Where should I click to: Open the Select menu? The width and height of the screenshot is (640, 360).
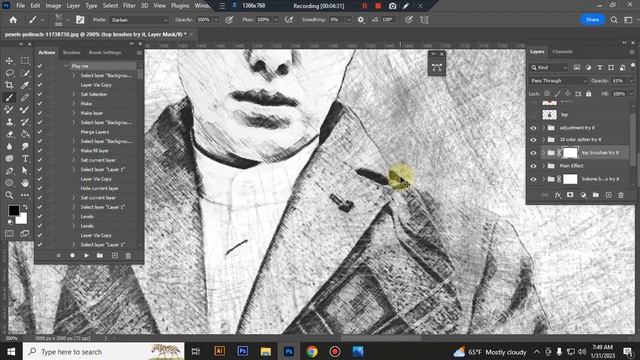click(x=110, y=6)
